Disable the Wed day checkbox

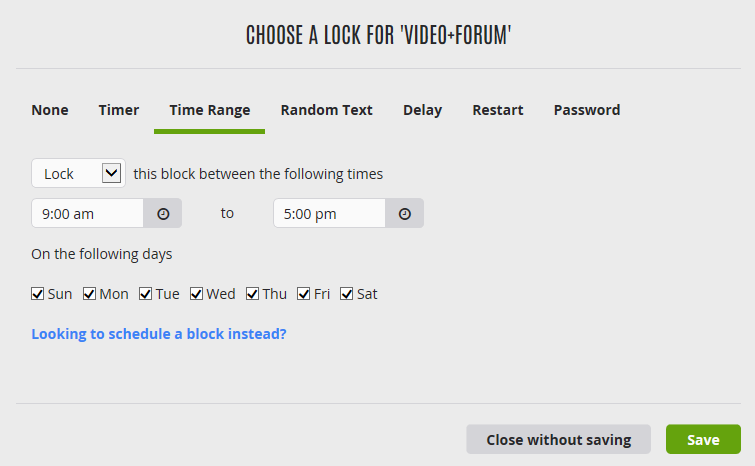[x=196, y=294]
